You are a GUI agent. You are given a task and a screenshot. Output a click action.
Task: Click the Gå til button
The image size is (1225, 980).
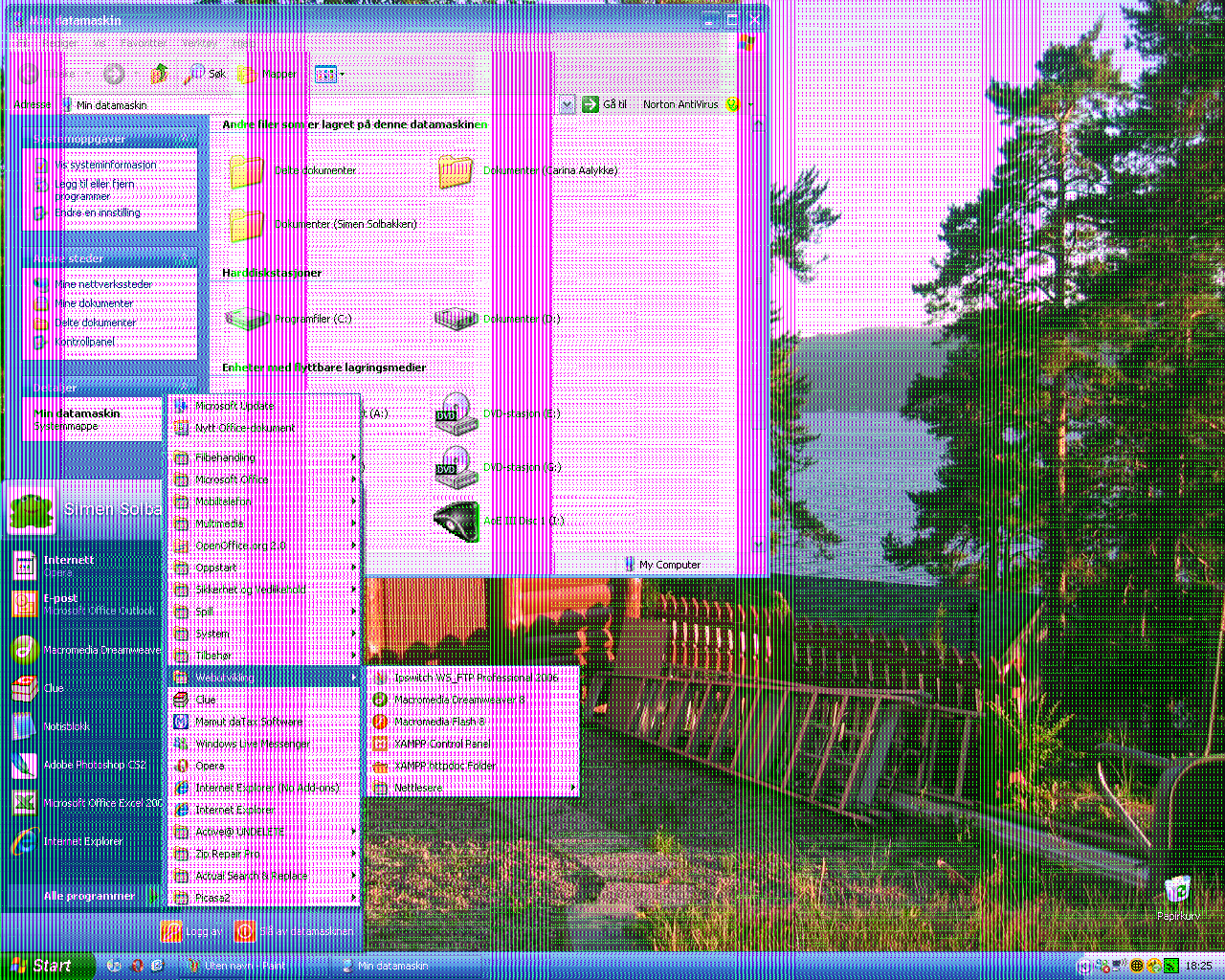pyautogui.click(x=605, y=104)
